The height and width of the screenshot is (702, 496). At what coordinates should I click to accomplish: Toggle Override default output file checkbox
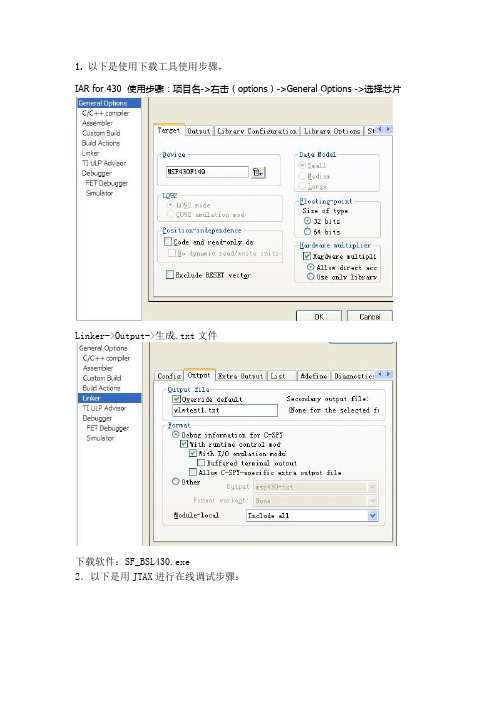[x=176, y=398]
